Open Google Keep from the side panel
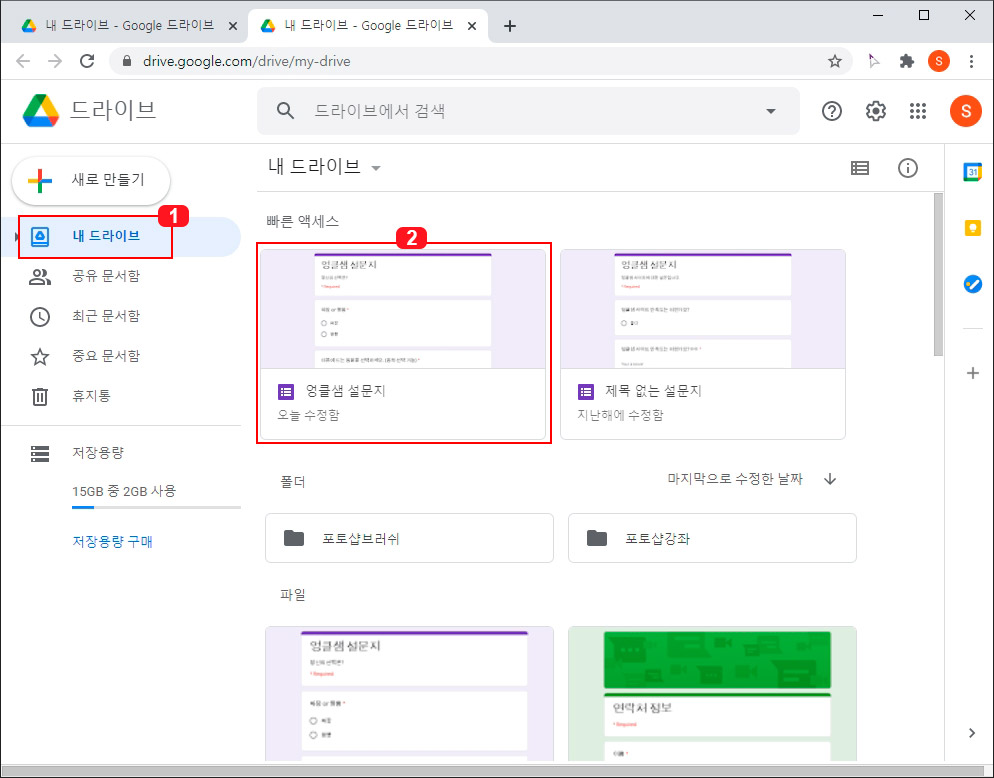994x778 pixels. (972, 227)
